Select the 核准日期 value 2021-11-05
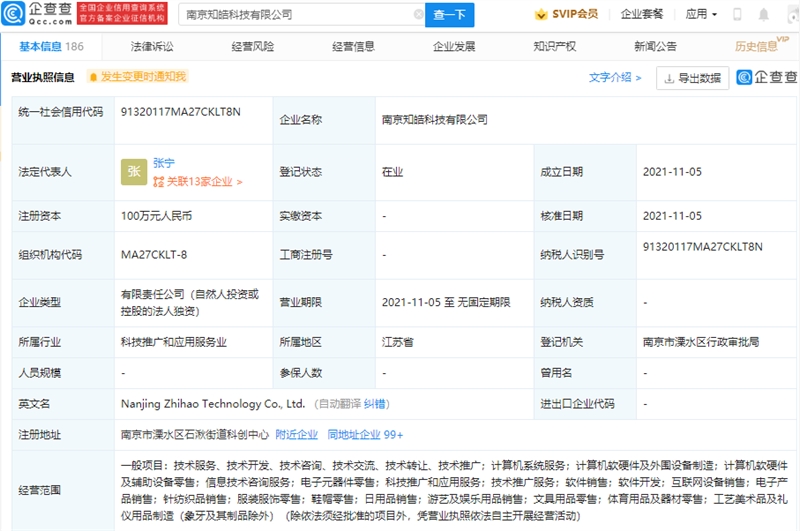 point(672,216)
